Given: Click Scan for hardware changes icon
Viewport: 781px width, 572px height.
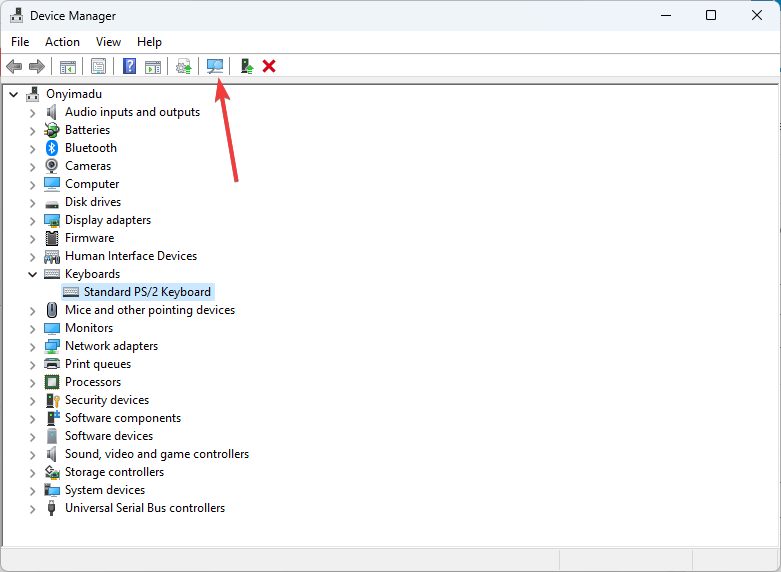Looking at the screenshot, I should pos(215,66).
